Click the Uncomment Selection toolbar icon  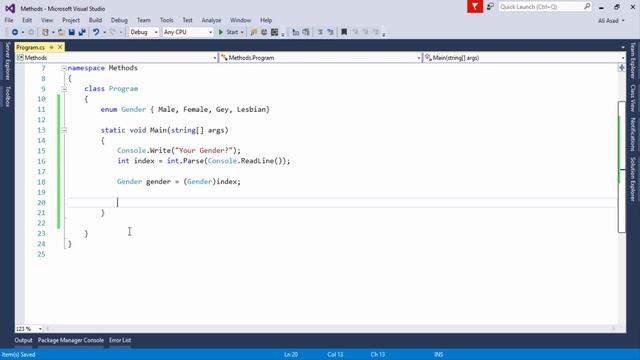tap(331, 32)
